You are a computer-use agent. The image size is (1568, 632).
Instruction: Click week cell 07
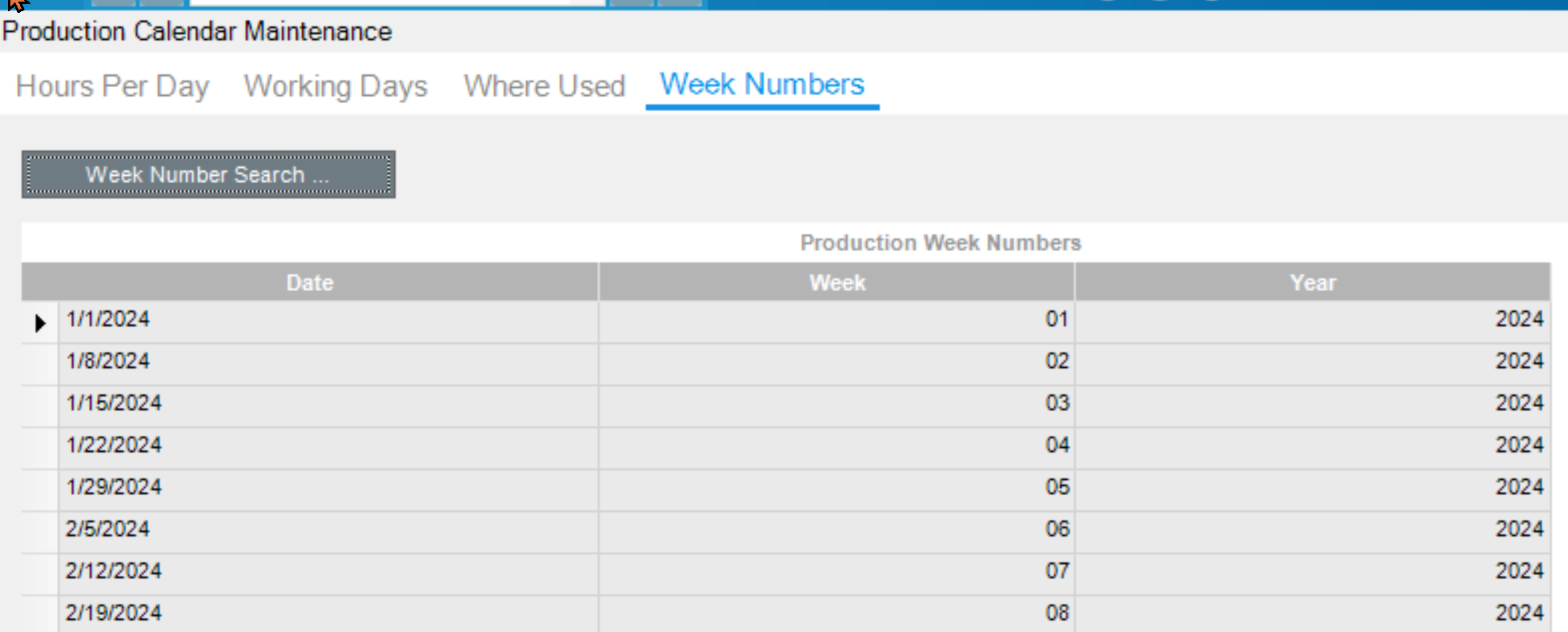point(837,574)
